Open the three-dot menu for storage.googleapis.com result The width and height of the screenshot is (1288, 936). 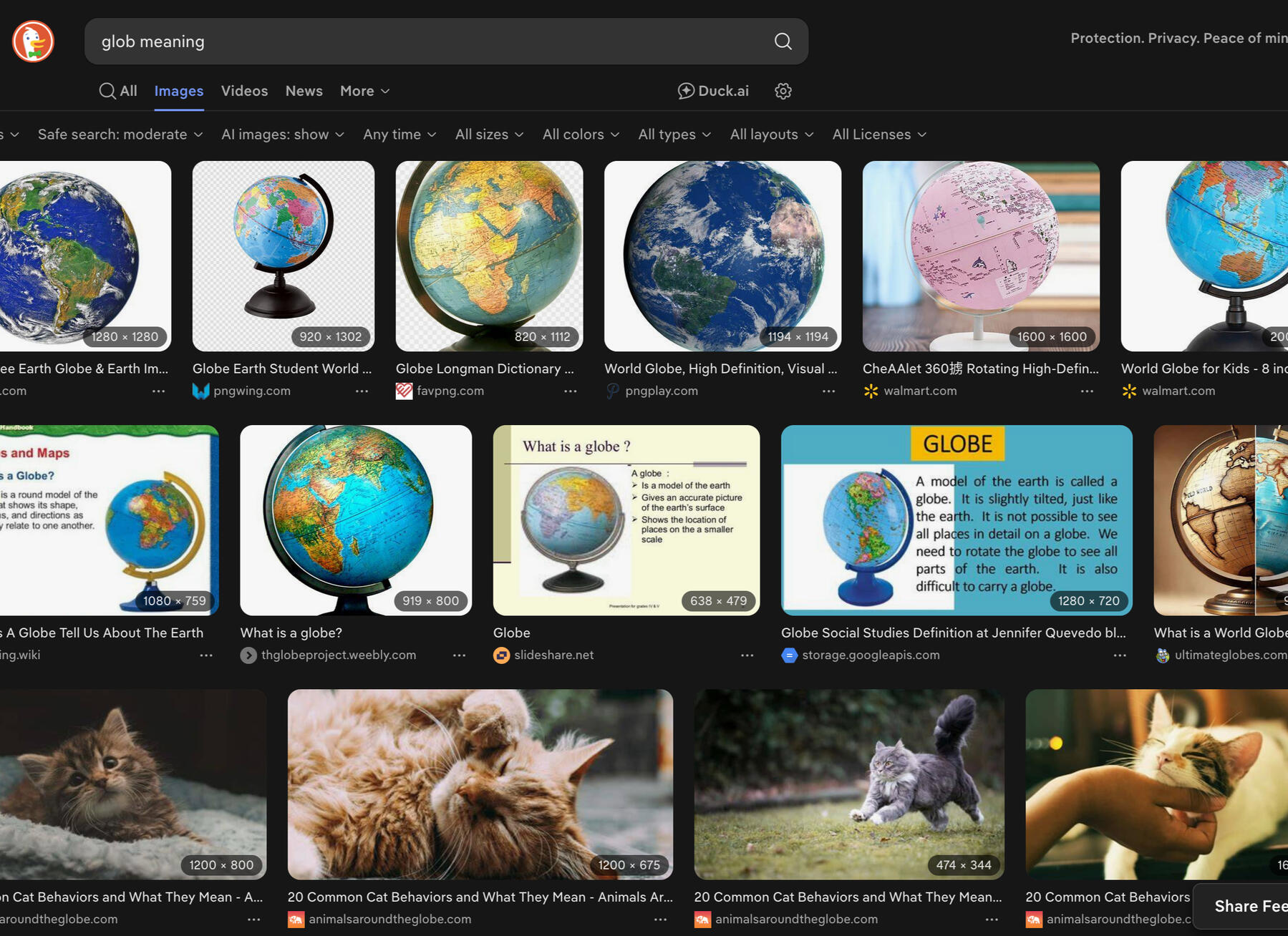point(1120,655)
